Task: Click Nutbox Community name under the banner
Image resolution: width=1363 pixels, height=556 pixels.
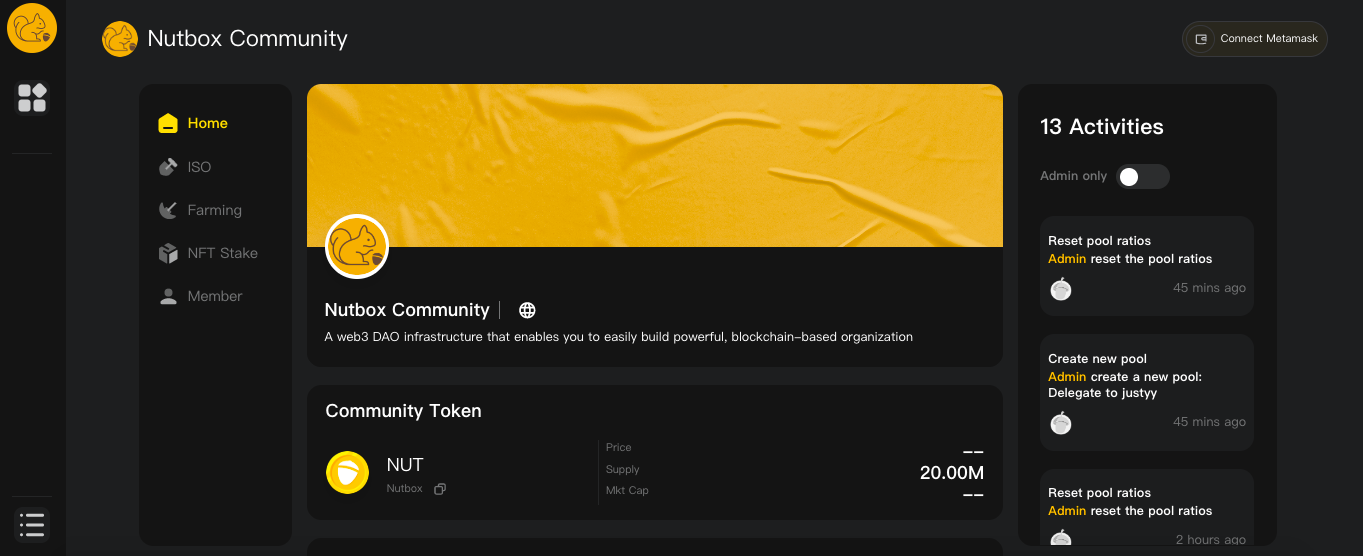Action: click(407, 310)
